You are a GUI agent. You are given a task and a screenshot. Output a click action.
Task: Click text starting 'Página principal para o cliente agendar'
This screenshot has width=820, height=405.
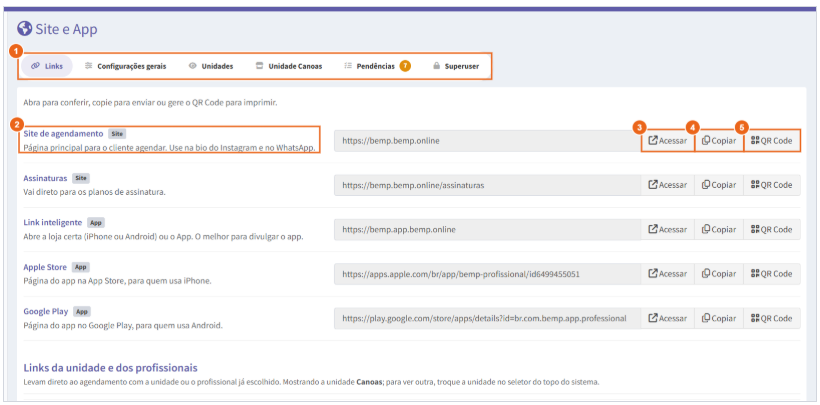(170, 148)
